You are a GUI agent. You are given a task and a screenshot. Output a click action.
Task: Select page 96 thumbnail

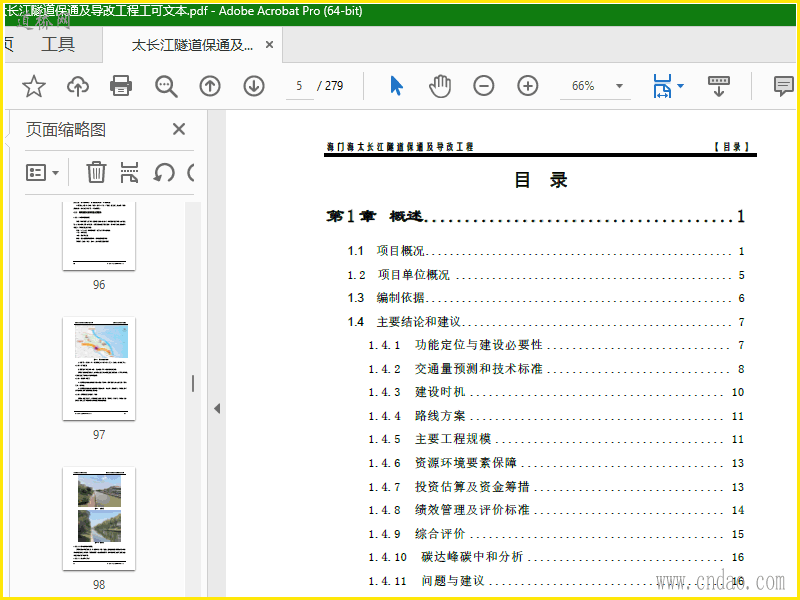[x=99, y=236]
